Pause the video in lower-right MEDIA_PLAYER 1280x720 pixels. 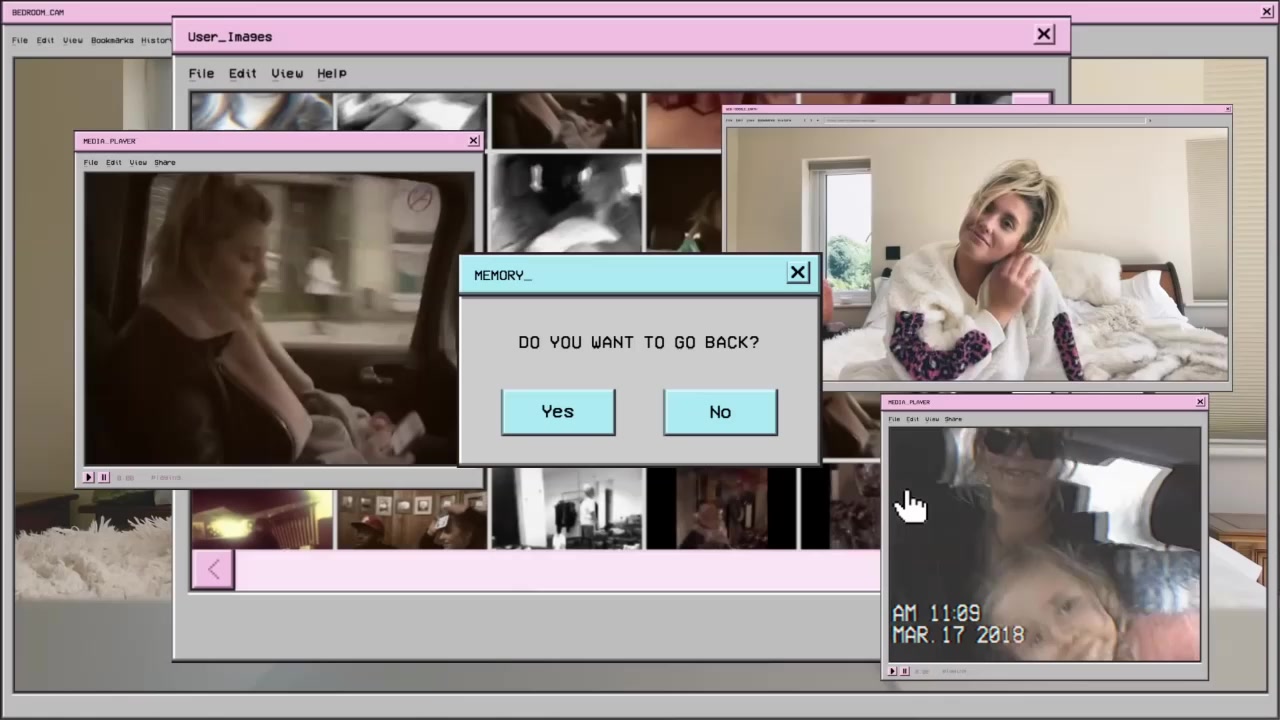(x=905, y=671)
